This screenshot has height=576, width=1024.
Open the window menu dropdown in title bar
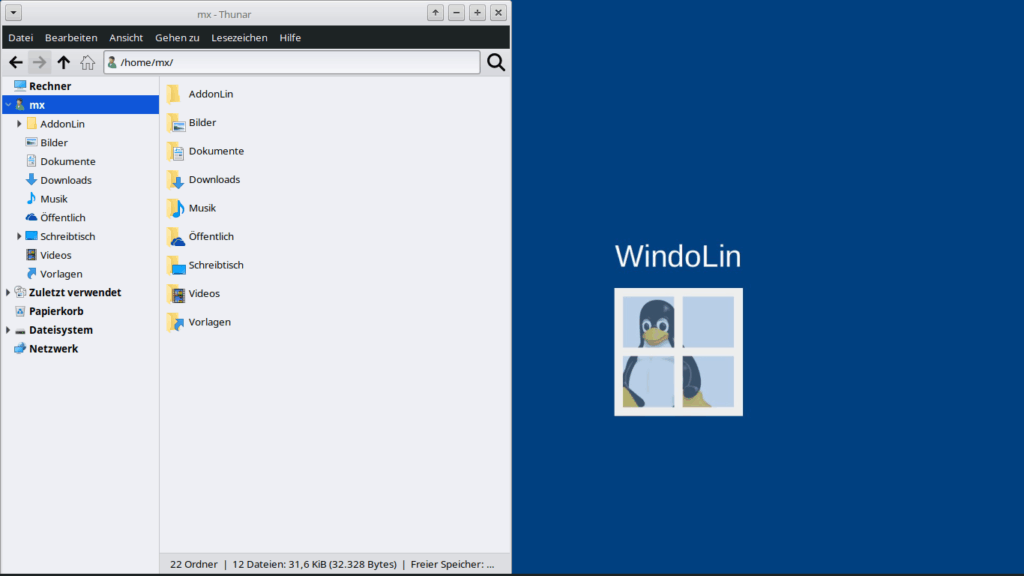pos(14,12)
